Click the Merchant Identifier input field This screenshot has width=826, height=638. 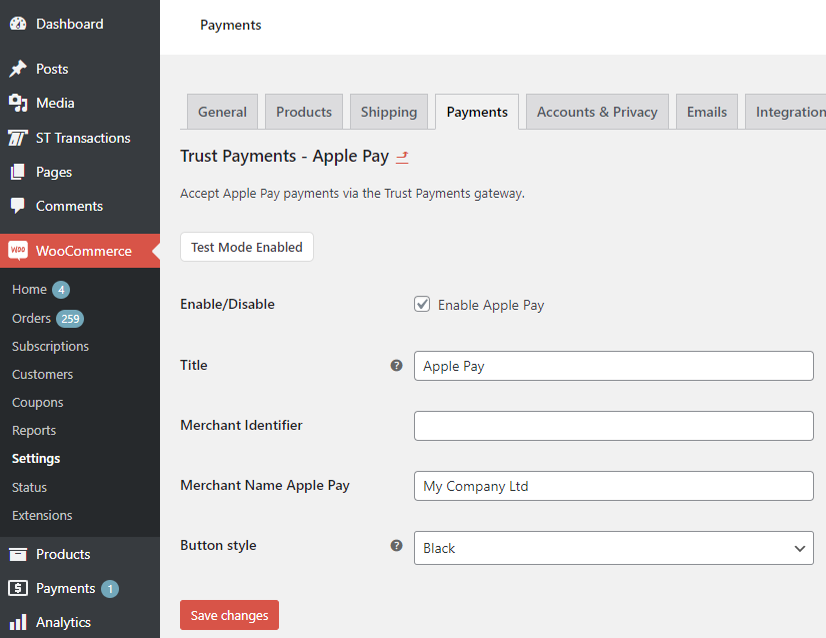[x=613, y=426]
